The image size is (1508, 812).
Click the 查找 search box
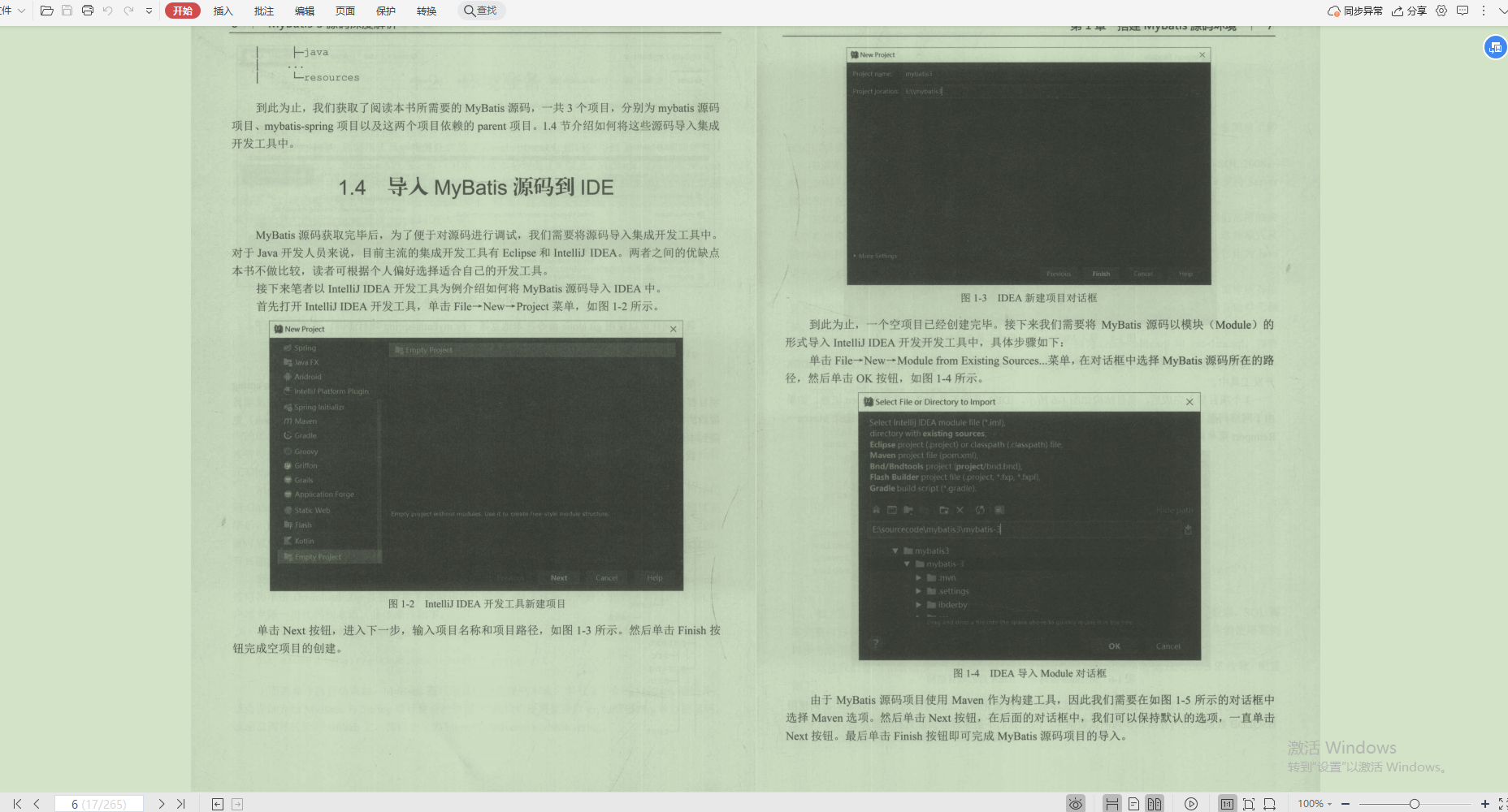[481, 11]
